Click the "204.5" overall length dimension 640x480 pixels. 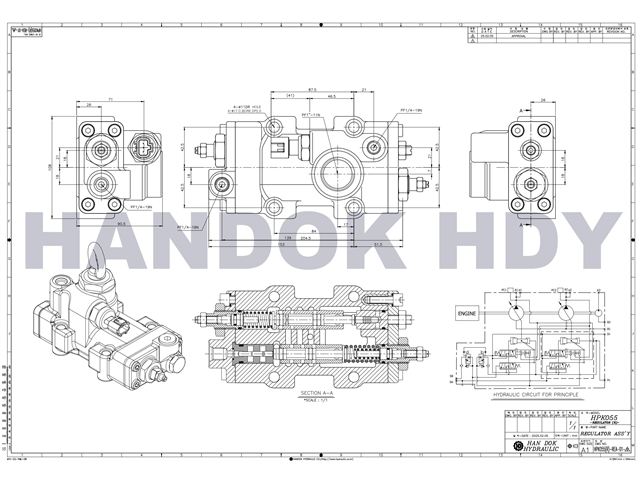point(305,238)
